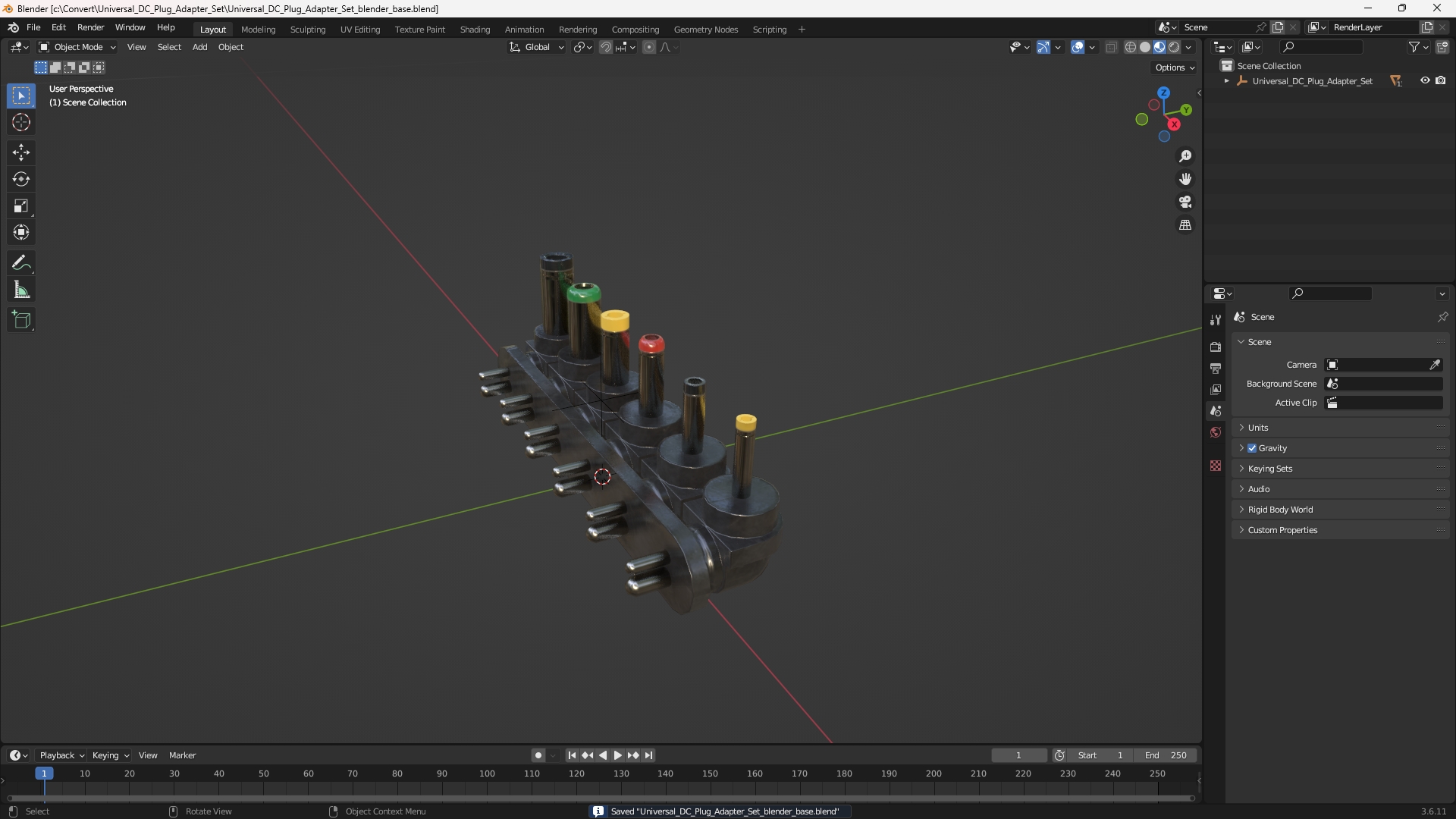The image size is (1456, 819).
Task: Switch to solid viewport shading
Action: coord(1145,47)
